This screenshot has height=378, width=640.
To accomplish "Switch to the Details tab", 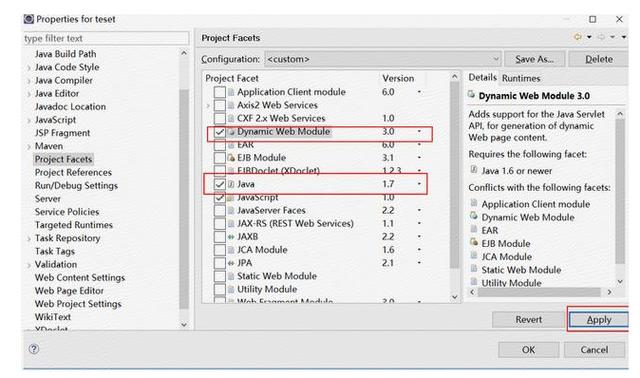I will point(482,77).
